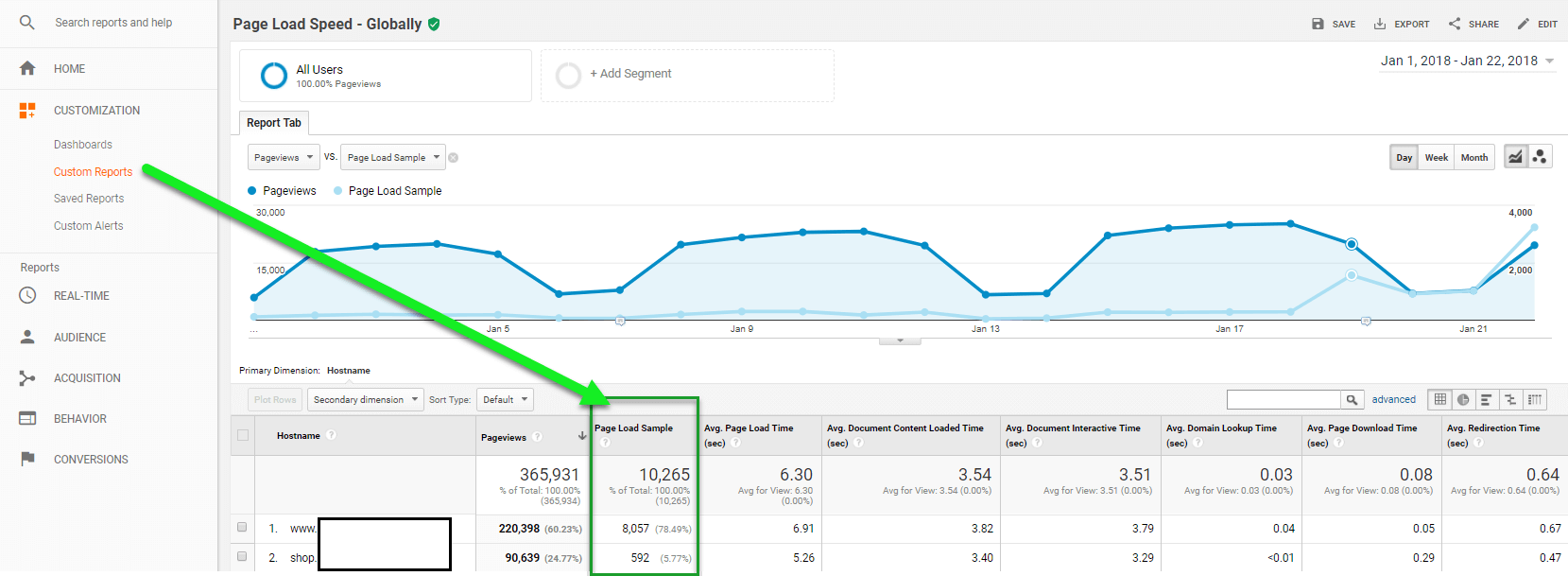Click the table search magnifier button

(1353, 399)
